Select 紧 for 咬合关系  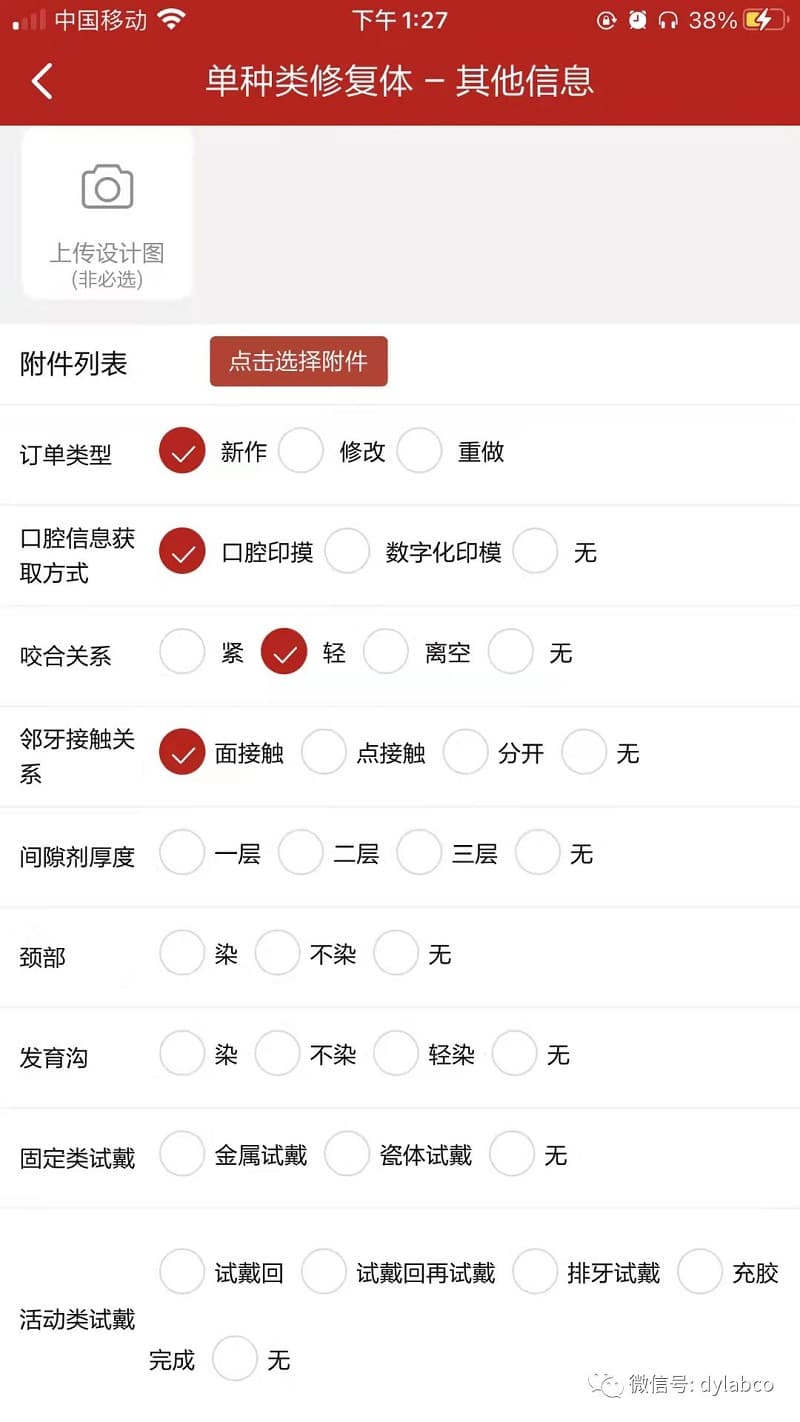pyautogui.click(x=182, y=652)
